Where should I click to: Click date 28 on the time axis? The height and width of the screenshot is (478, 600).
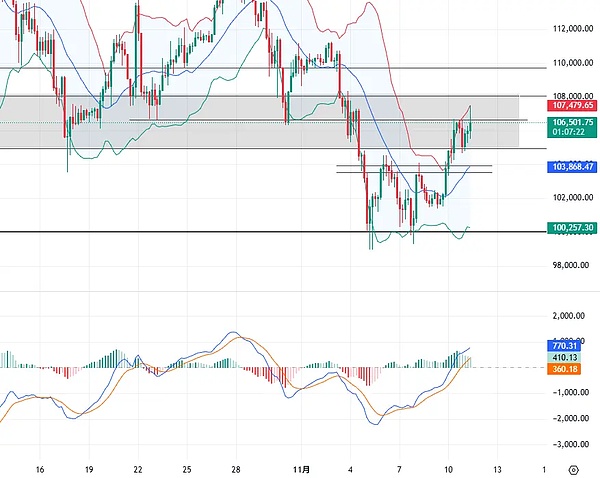tap(235, 468)
